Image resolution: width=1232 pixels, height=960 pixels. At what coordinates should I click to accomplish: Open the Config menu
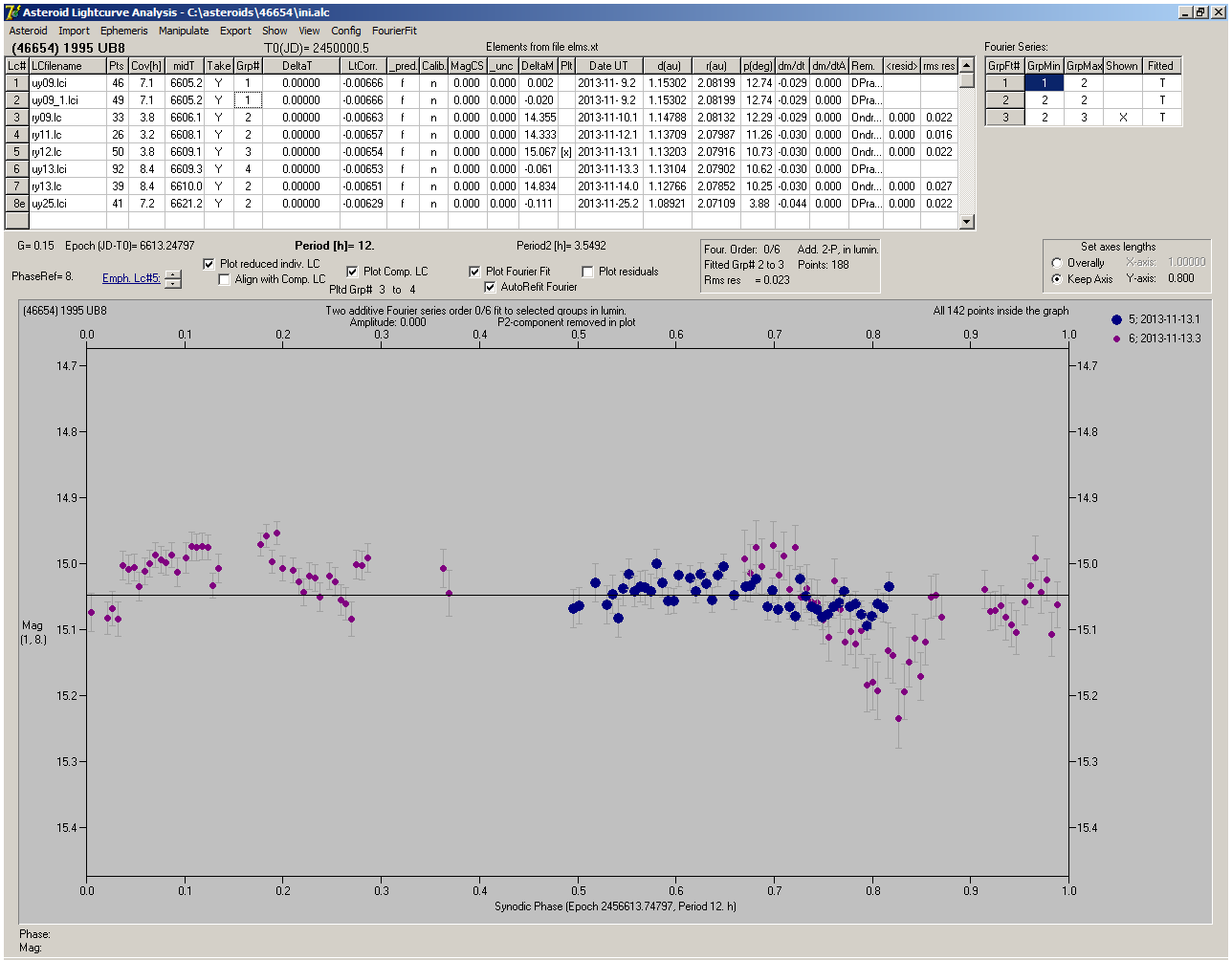[346, 31]
